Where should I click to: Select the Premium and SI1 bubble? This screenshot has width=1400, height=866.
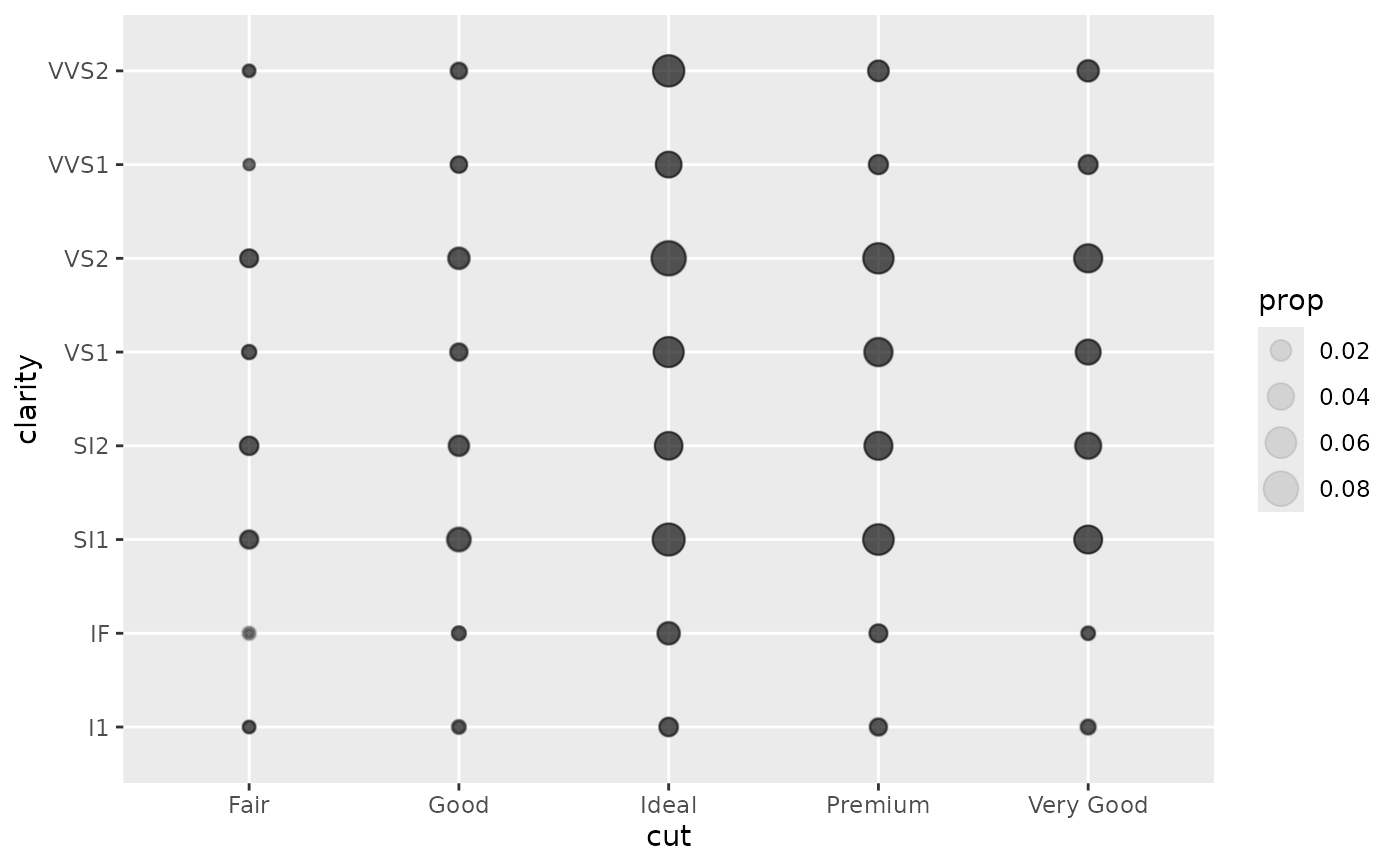click(x=878, y=540)
